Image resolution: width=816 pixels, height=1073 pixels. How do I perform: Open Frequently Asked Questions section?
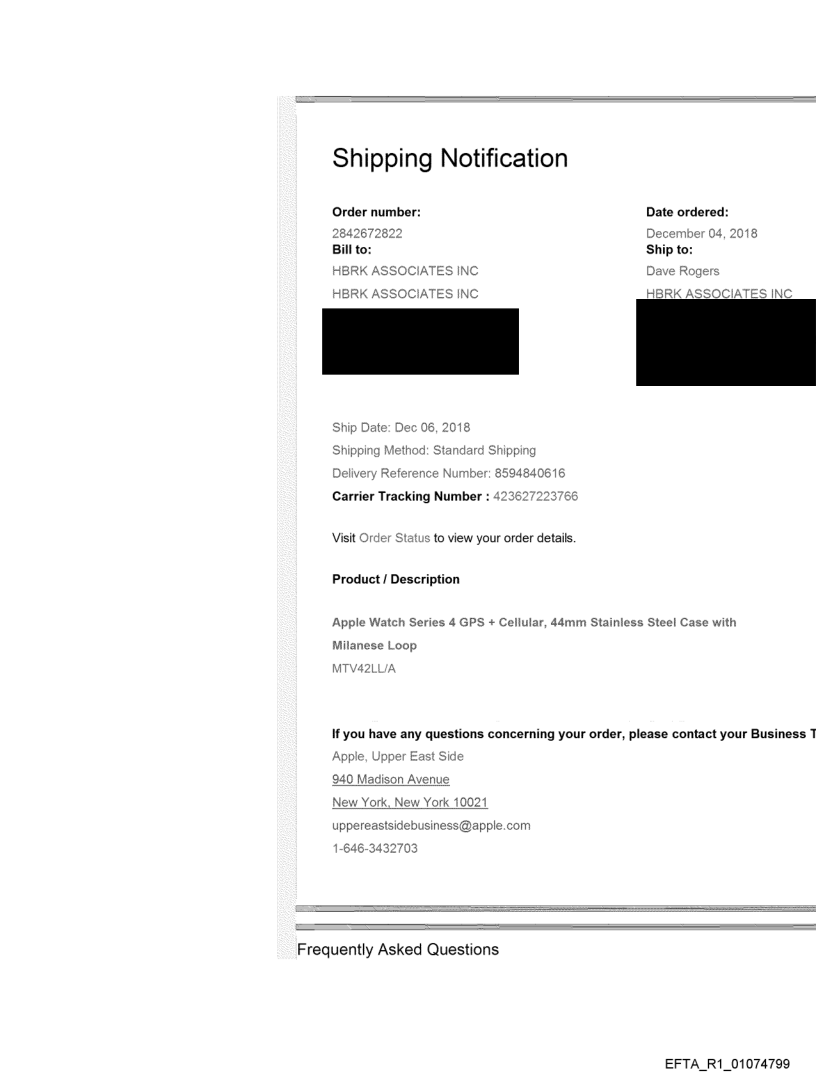398,949
